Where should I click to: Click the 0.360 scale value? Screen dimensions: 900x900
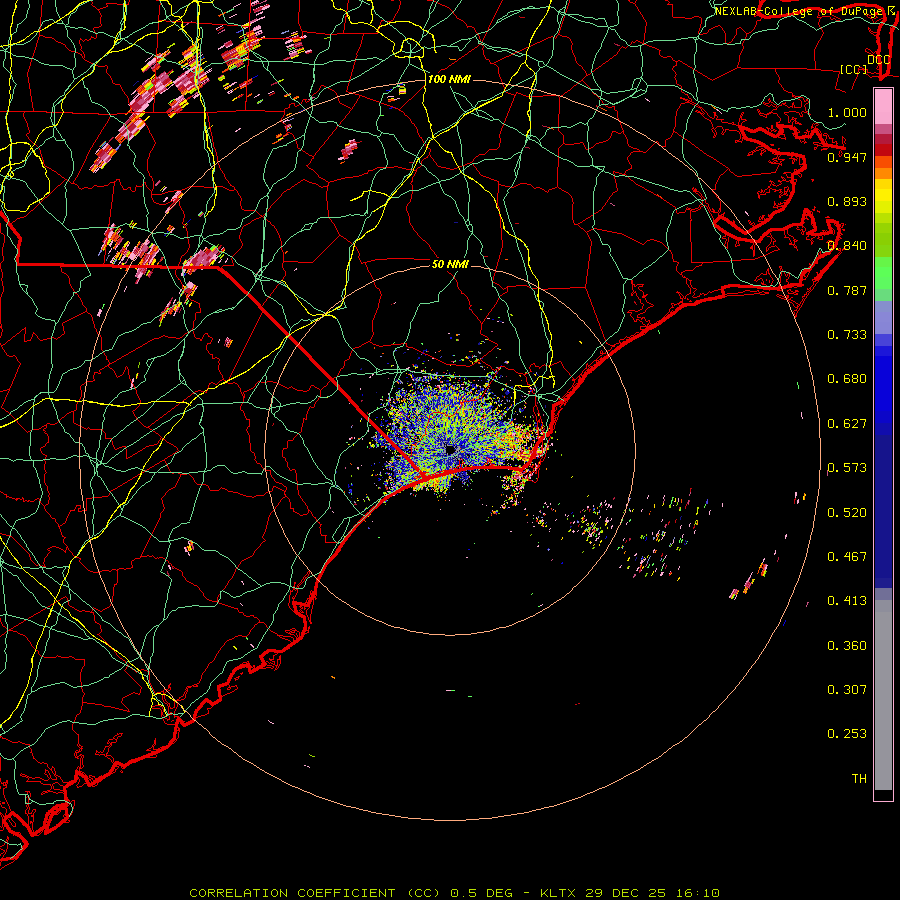pyautogui.click(x=847, y=646)
